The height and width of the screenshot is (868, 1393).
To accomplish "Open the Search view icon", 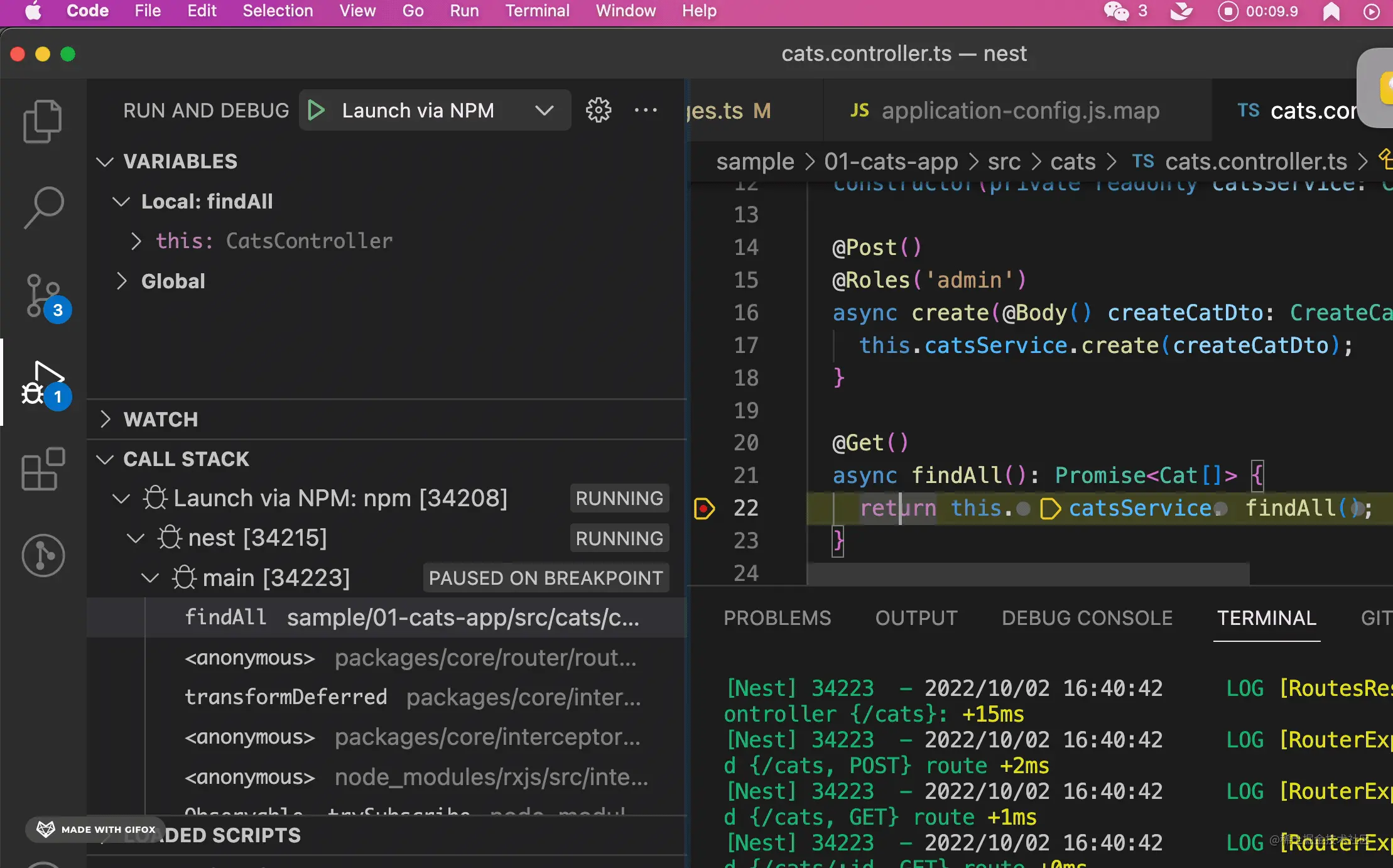I will coord(43,207).
